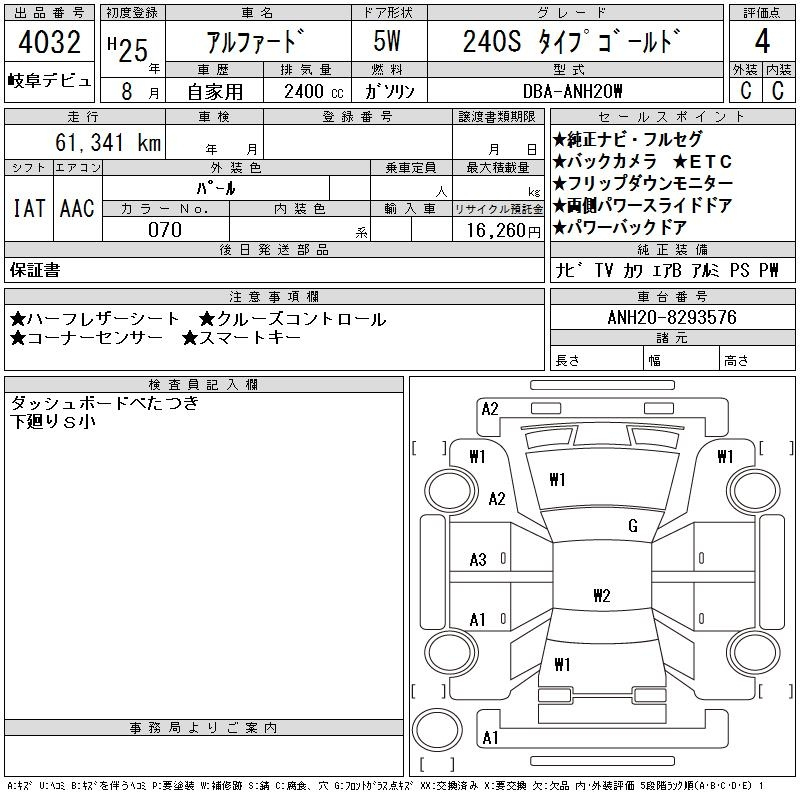The width and height of the screenshot is (800, 800).
Task: Click the 保証書 entry under later-shipped parts
Action: pos(35,270)
